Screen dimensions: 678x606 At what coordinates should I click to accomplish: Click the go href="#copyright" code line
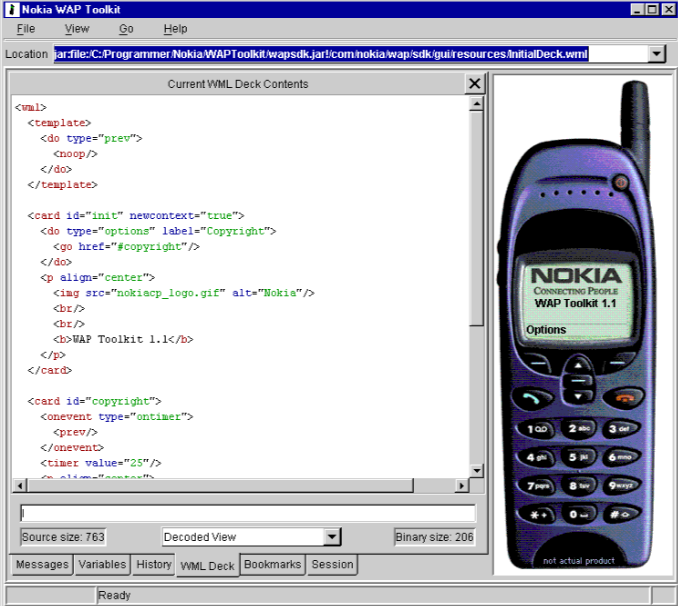(126, 247)
